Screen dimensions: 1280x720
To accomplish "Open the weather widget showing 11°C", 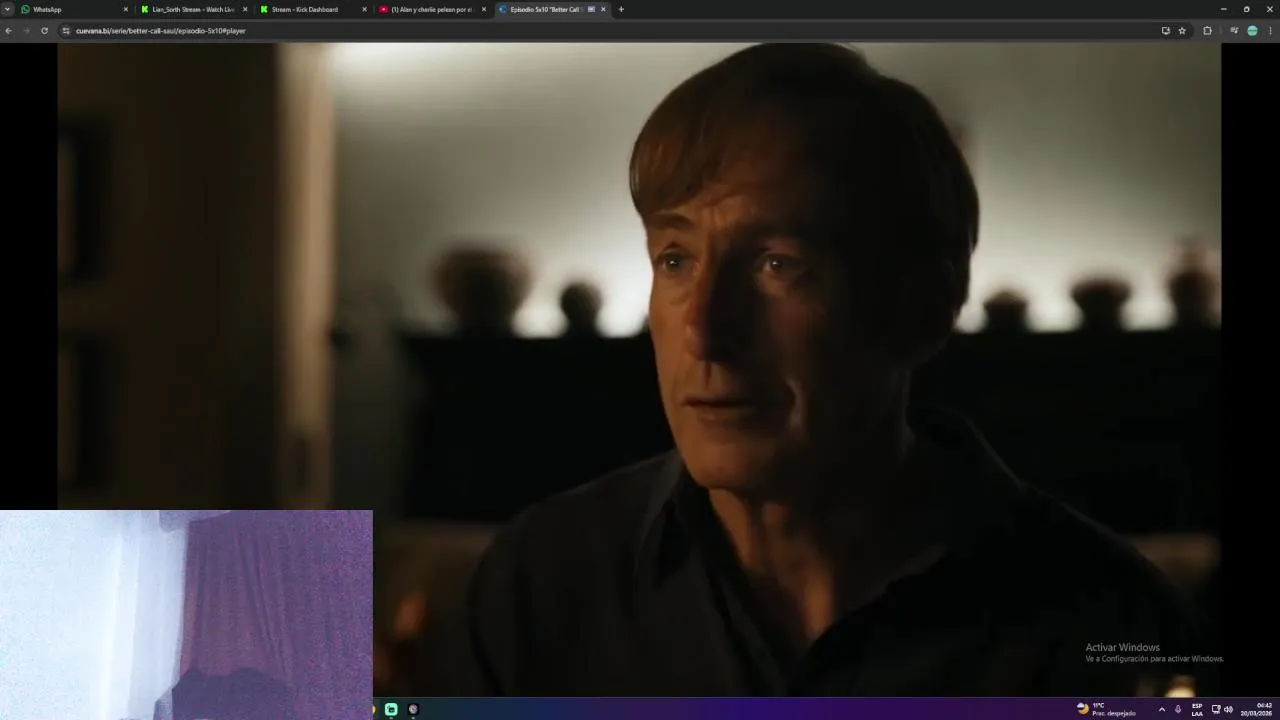I will [1106, 709].
